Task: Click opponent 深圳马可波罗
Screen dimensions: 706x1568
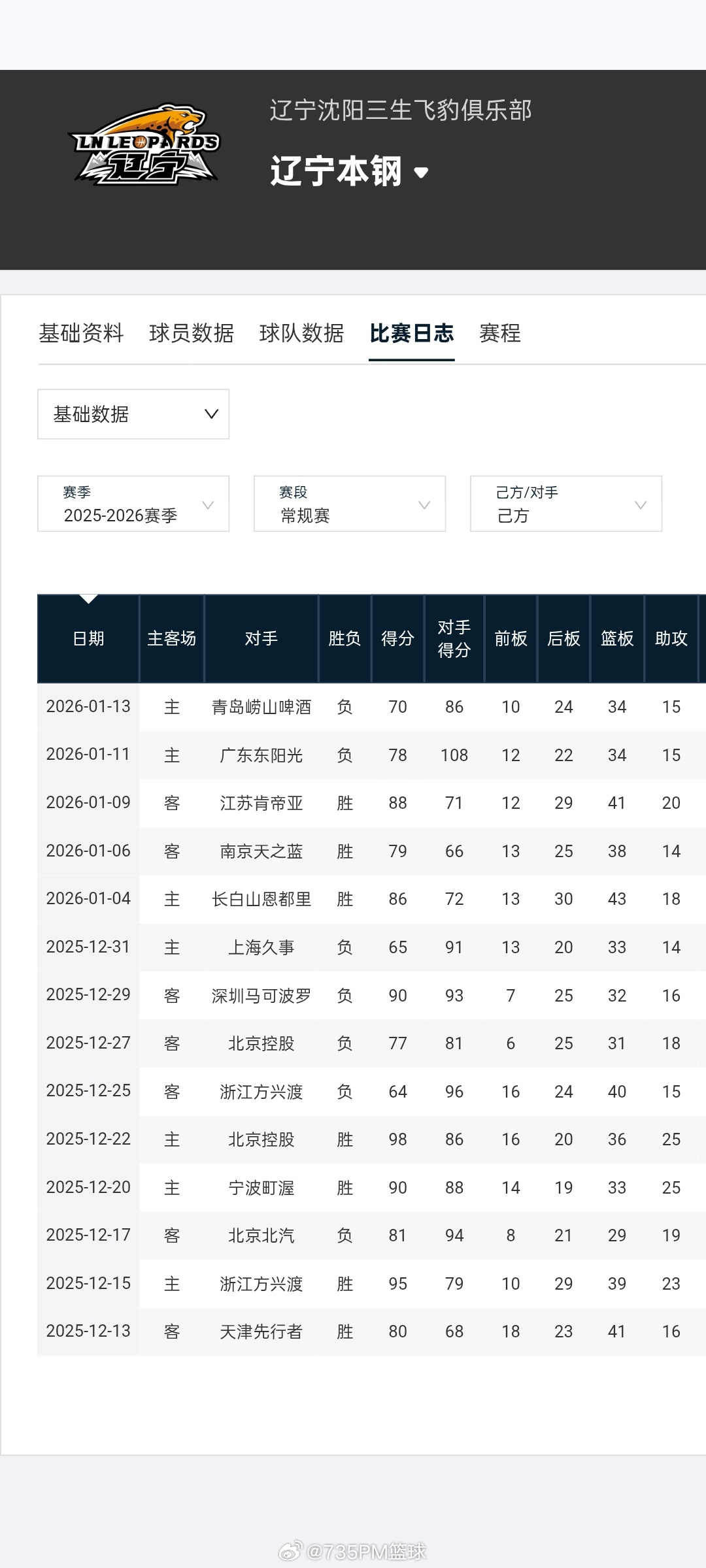Action: click(261, 996)
